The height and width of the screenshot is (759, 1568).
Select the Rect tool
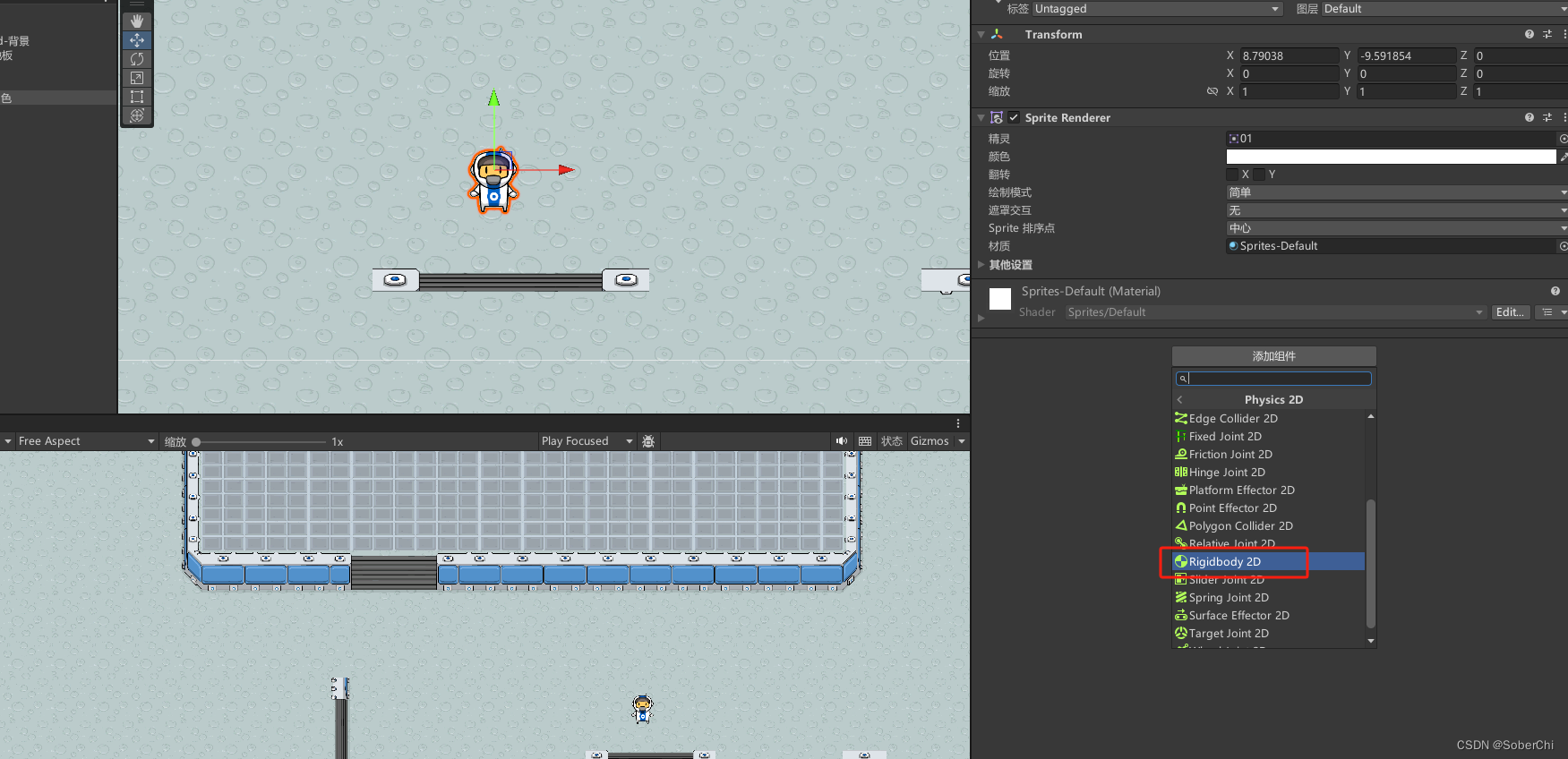(x=137, y=97)
